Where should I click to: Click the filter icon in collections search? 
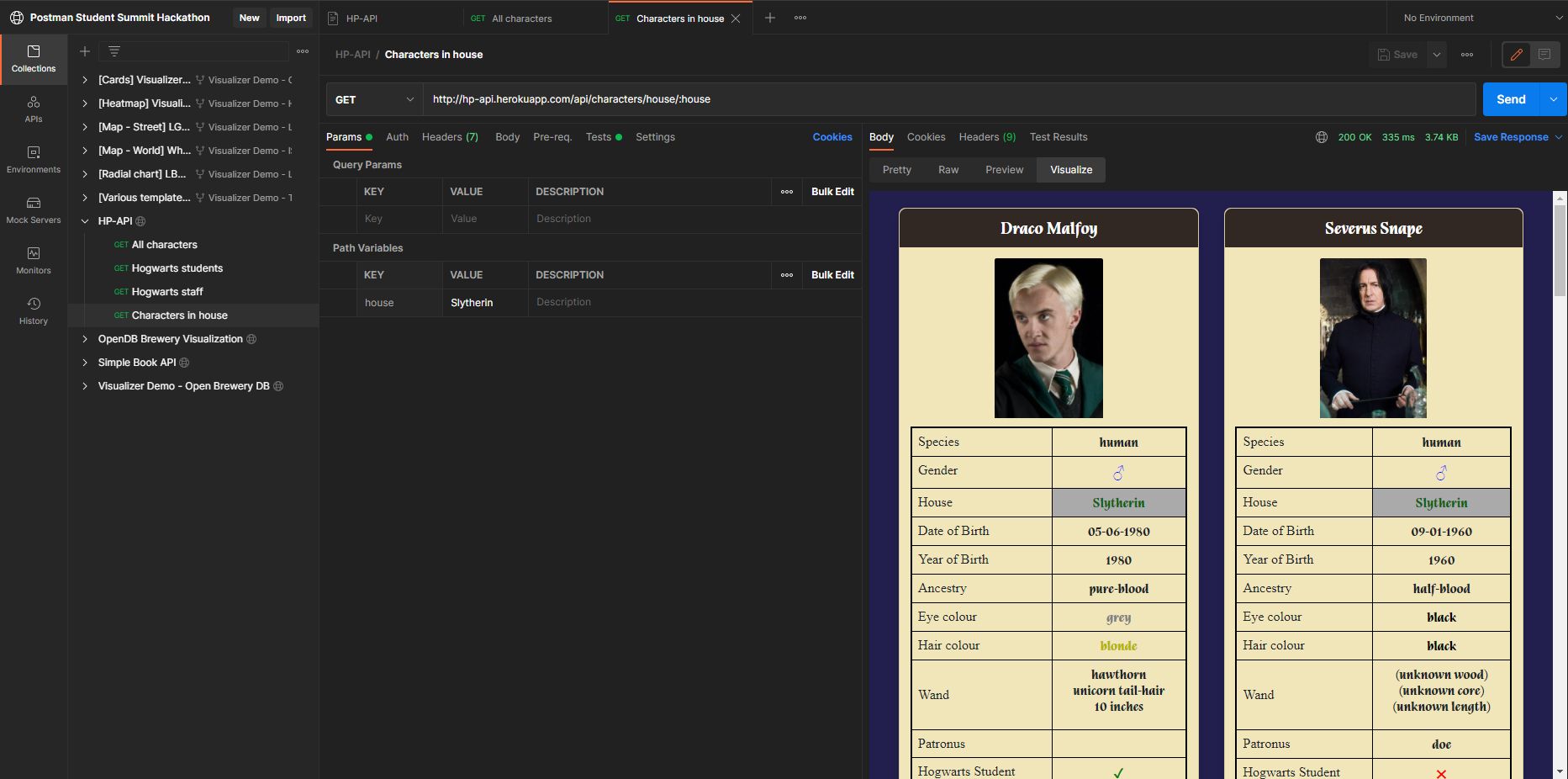(x=114, y=51)
